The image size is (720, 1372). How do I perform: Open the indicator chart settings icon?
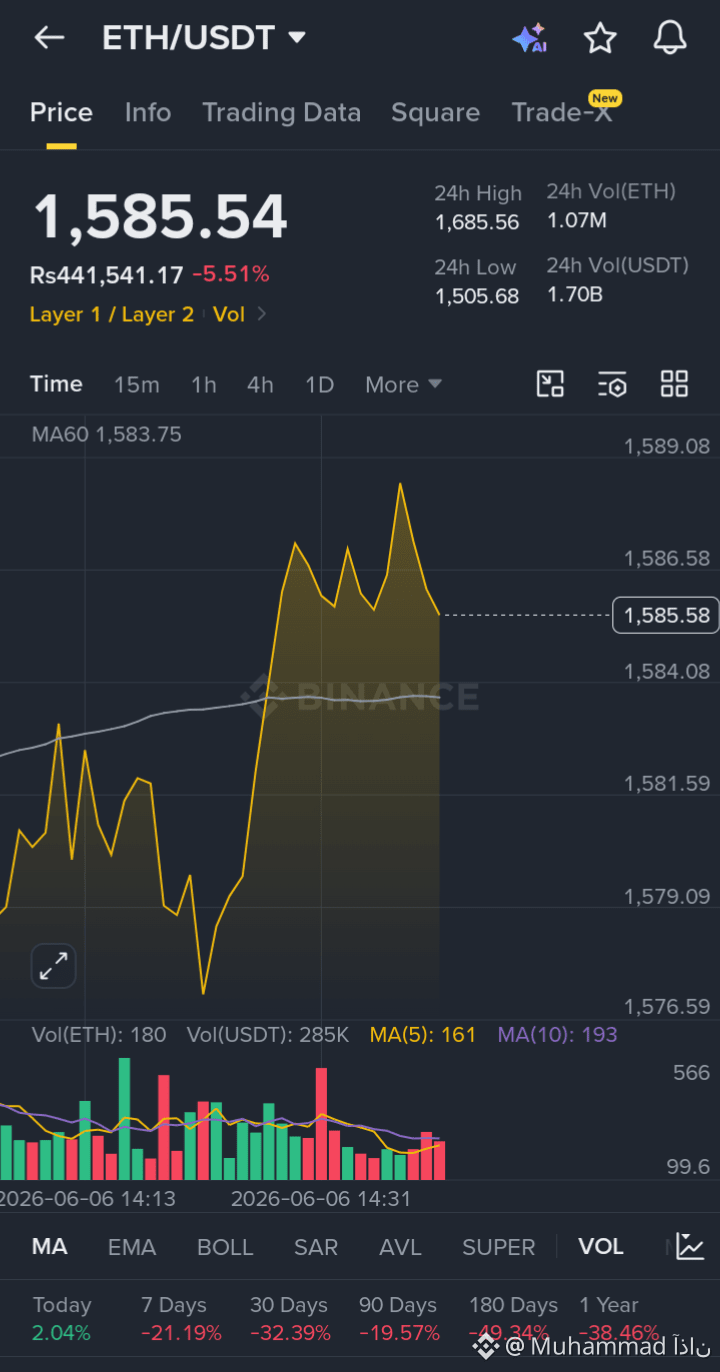point(690,1246)
